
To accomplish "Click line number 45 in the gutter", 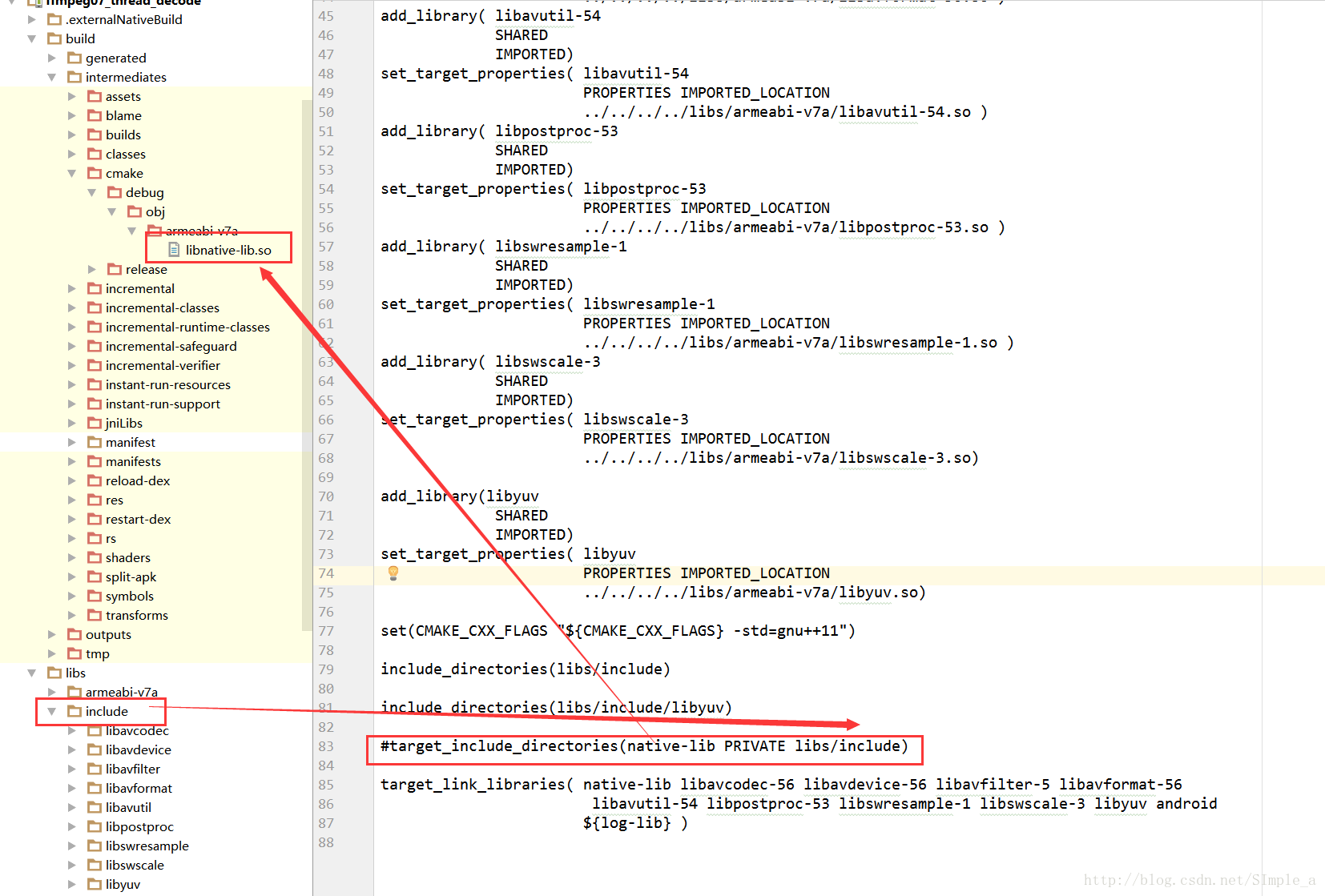I will click(326, 16).
